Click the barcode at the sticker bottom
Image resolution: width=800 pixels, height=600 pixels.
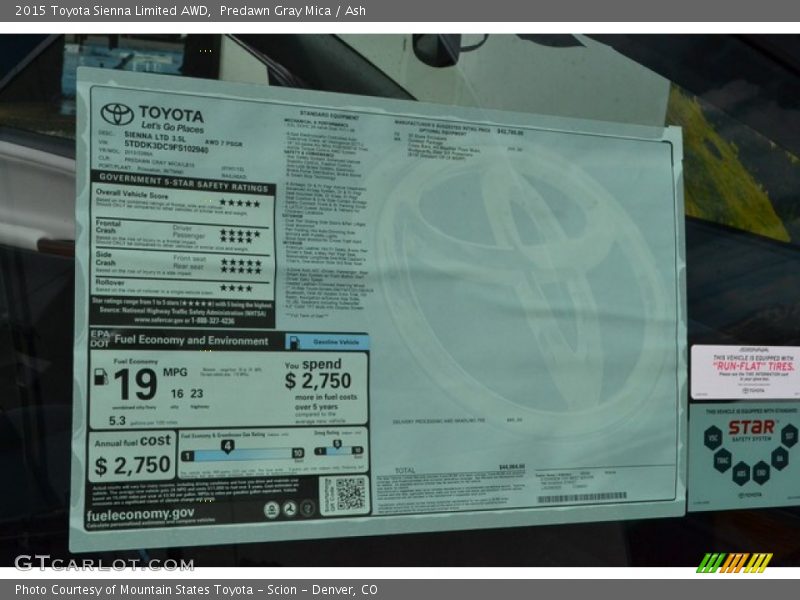[x=582, y=497]
